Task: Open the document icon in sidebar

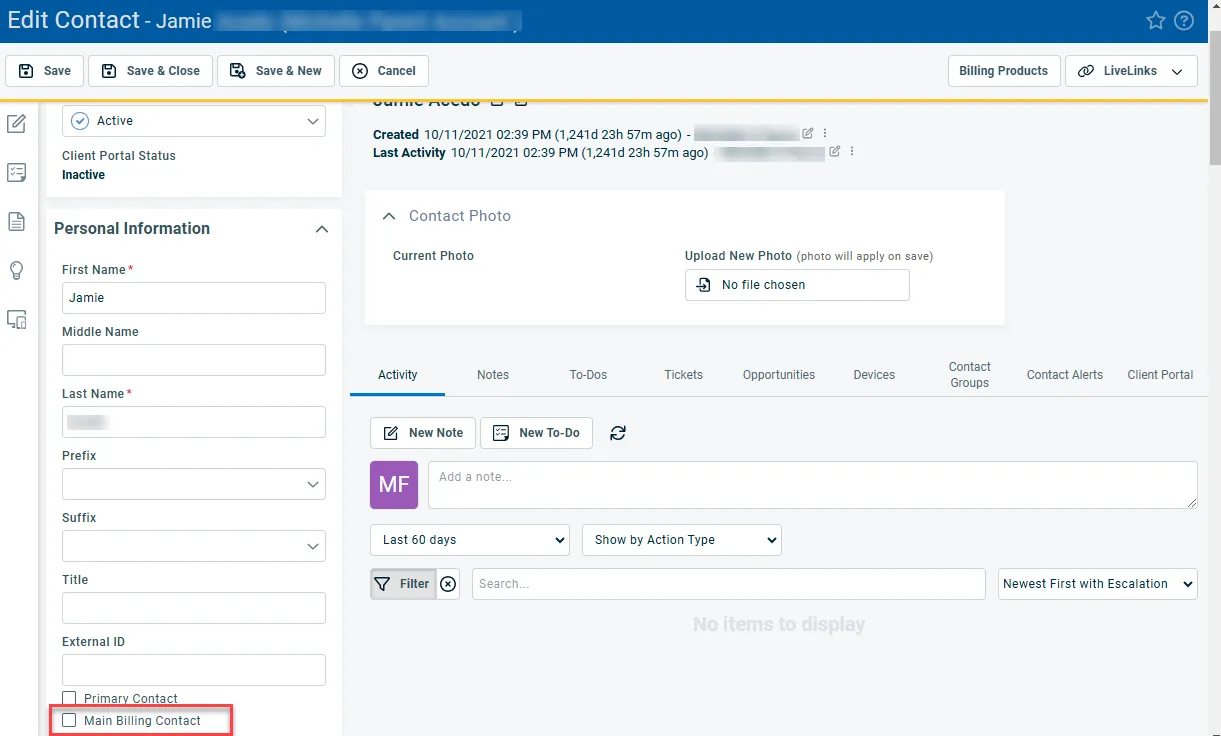Action: (x=16, y=221)
